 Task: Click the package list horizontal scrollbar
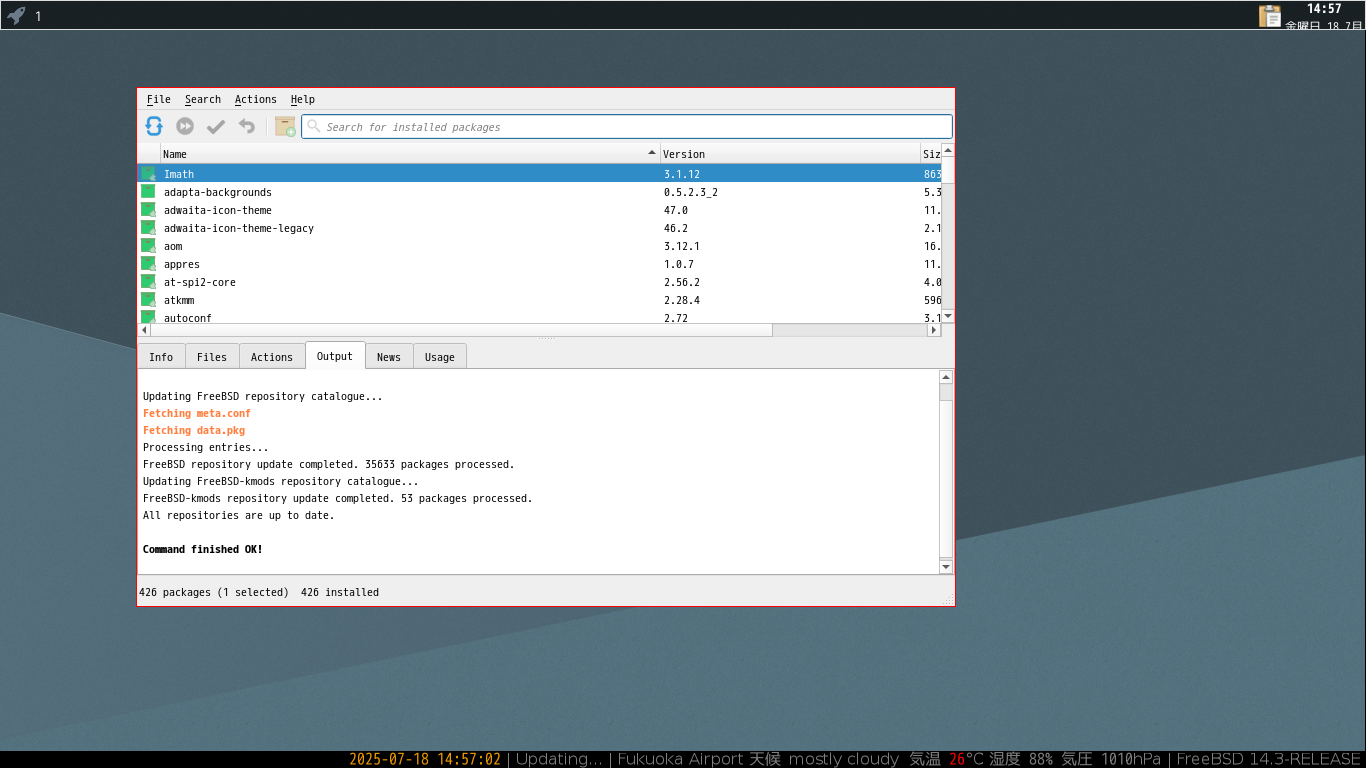pos(460,330)
